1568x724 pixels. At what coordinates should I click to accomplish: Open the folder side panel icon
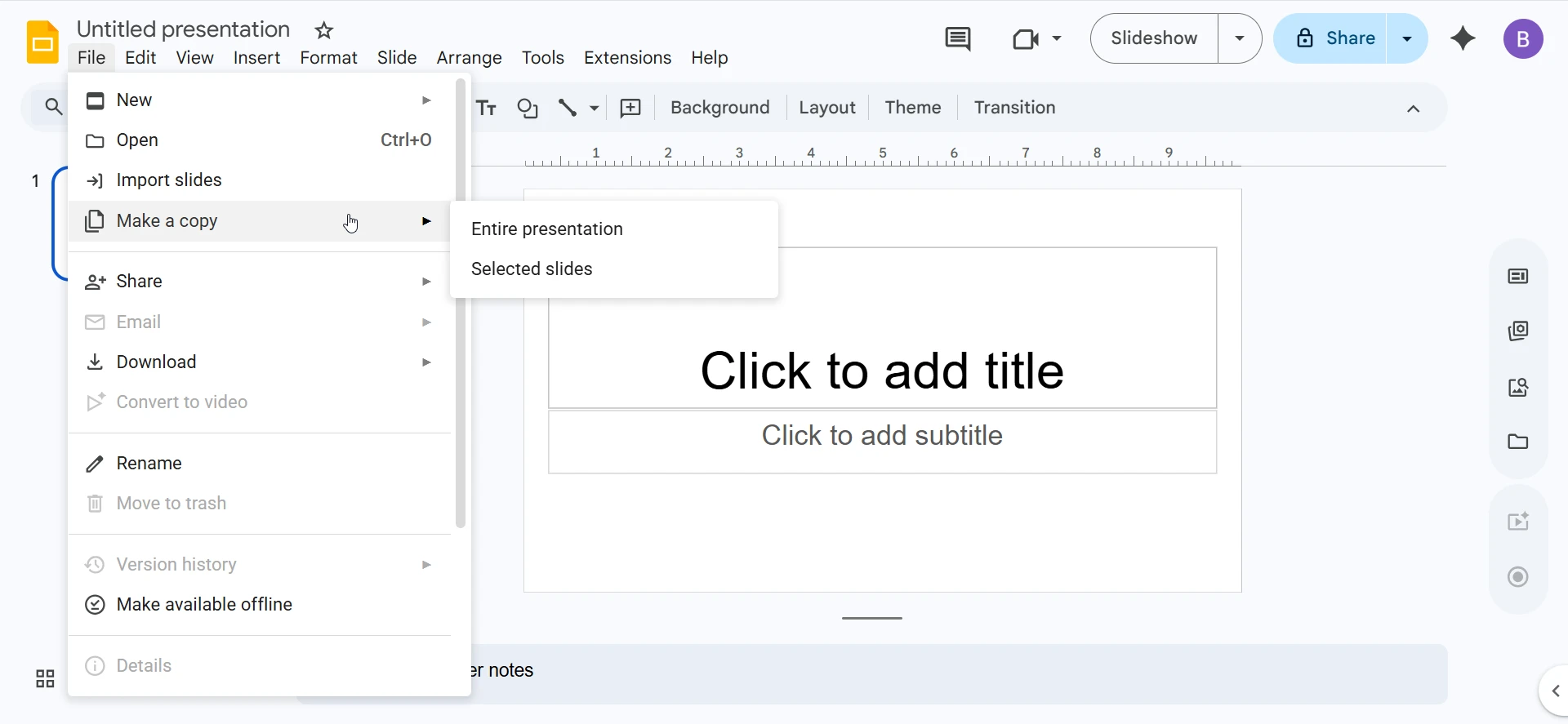[x=1518, y=442]
